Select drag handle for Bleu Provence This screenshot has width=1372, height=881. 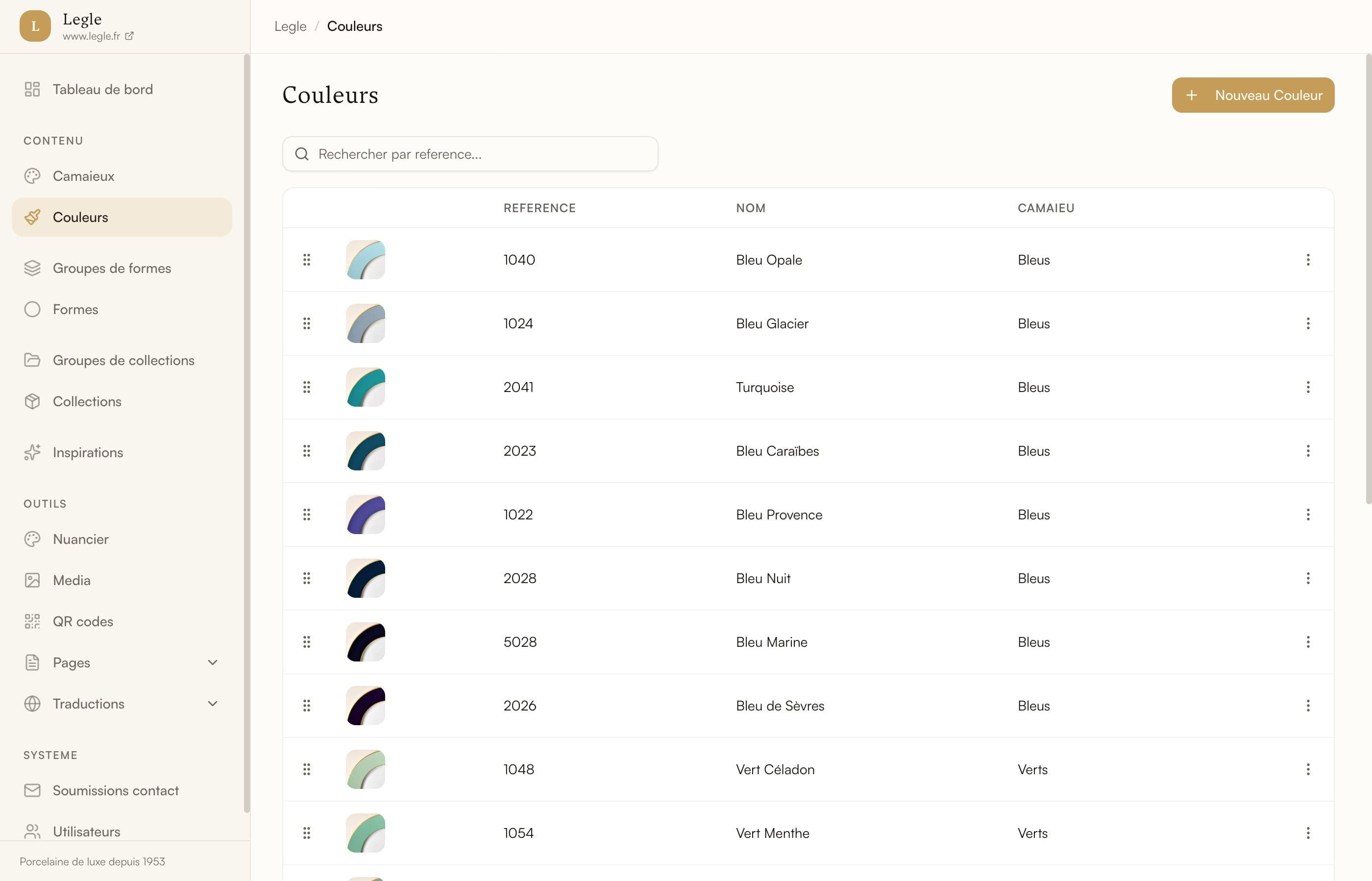pos(307,514)
